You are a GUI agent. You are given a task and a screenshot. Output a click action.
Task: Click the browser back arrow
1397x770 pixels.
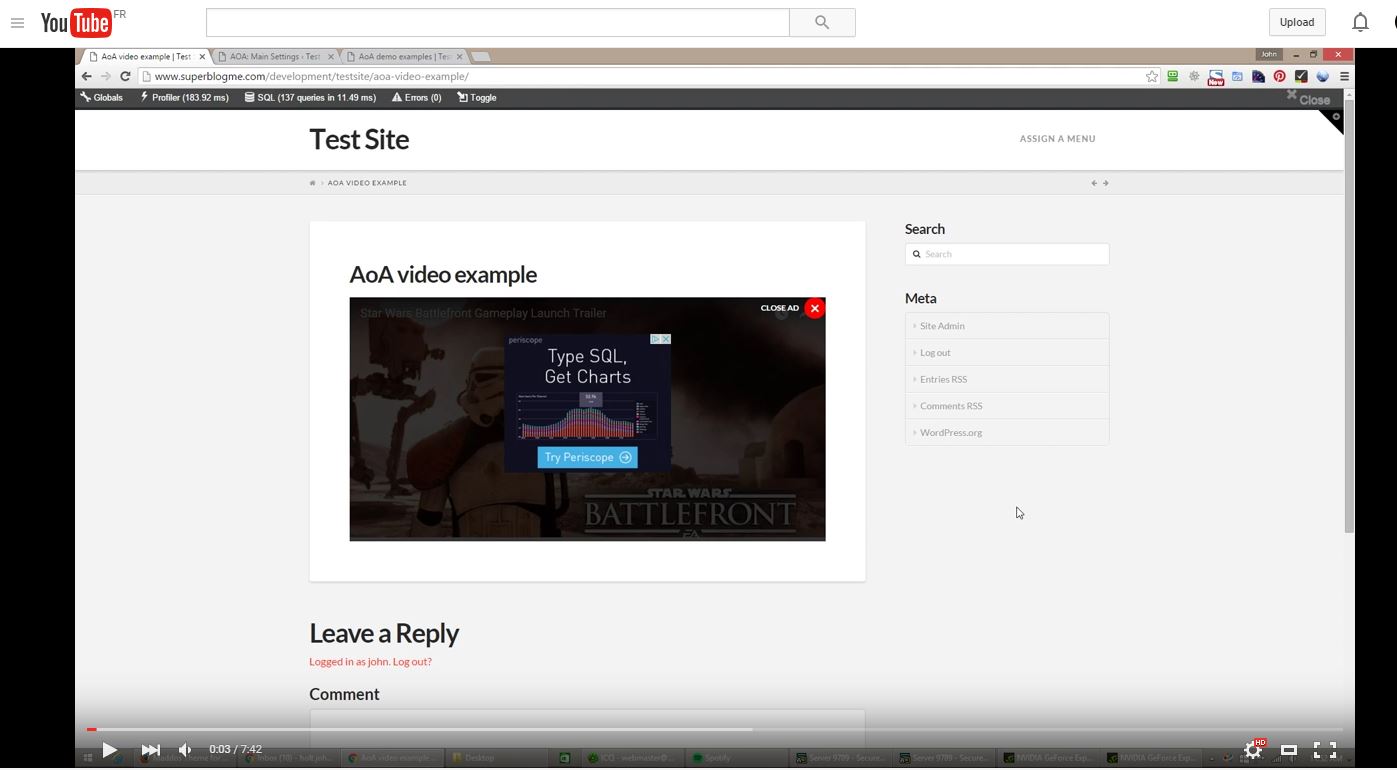click(86, 76)
